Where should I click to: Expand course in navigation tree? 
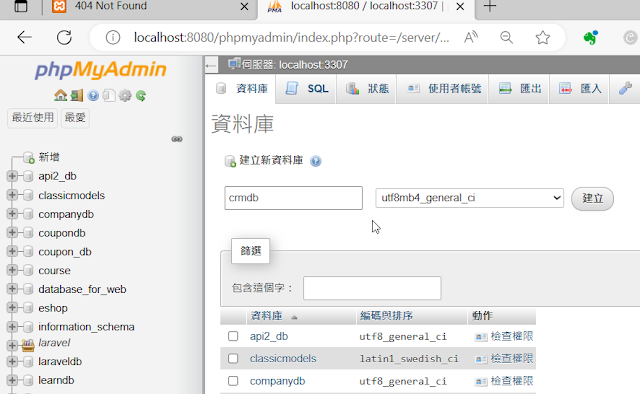point(12,270)
